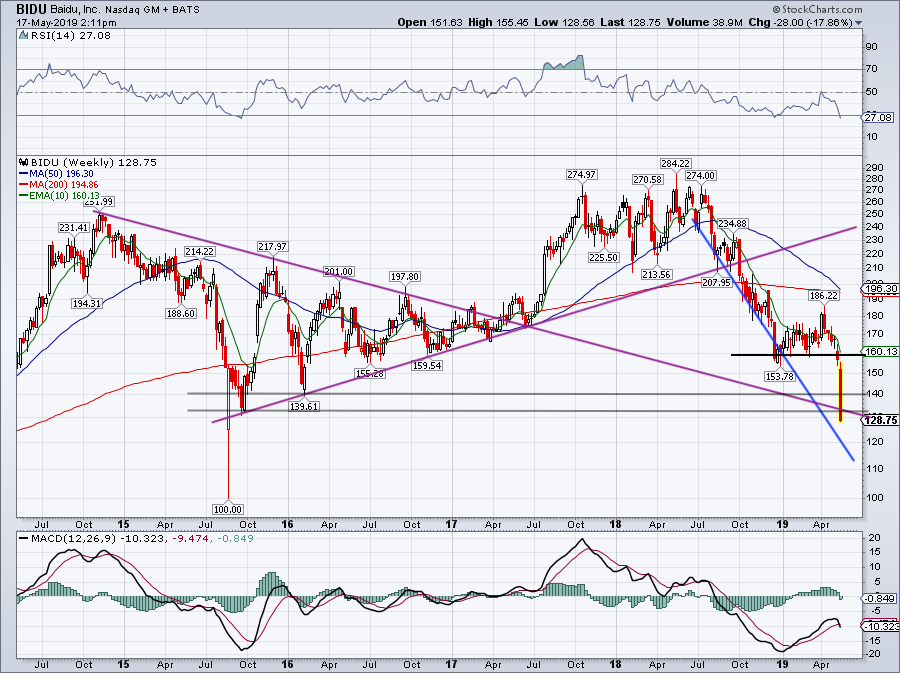This screenshot has height=673, width=900.
Task: Click the 270.58 peak price label
Action: pyautogui.click(x=647, y=180)
